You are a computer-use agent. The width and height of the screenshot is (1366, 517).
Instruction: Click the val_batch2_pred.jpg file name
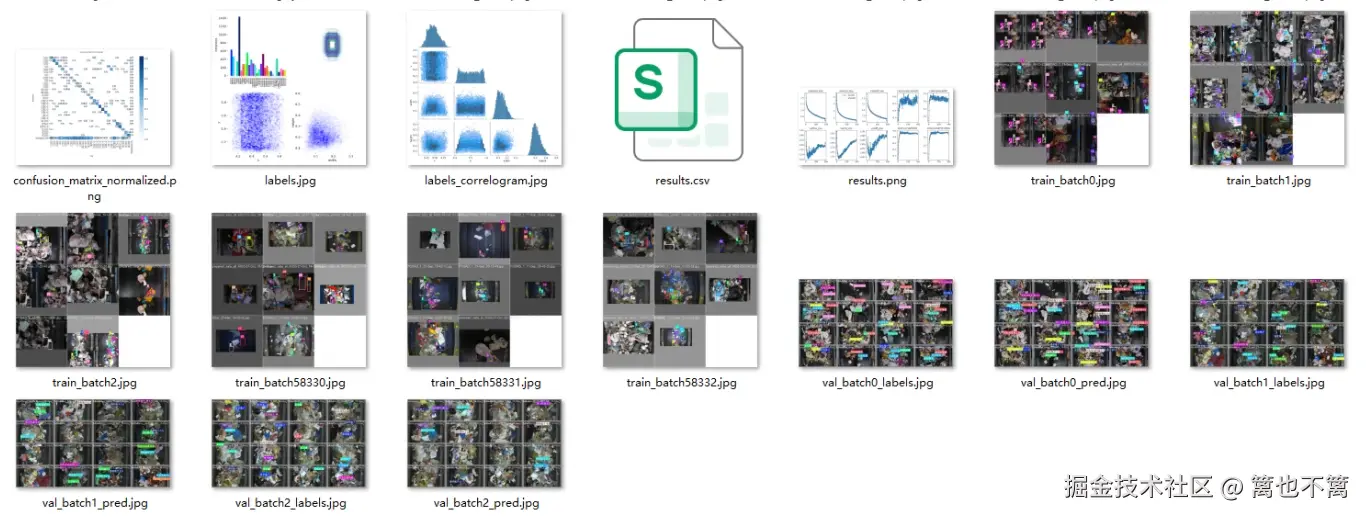pos(486,503)
